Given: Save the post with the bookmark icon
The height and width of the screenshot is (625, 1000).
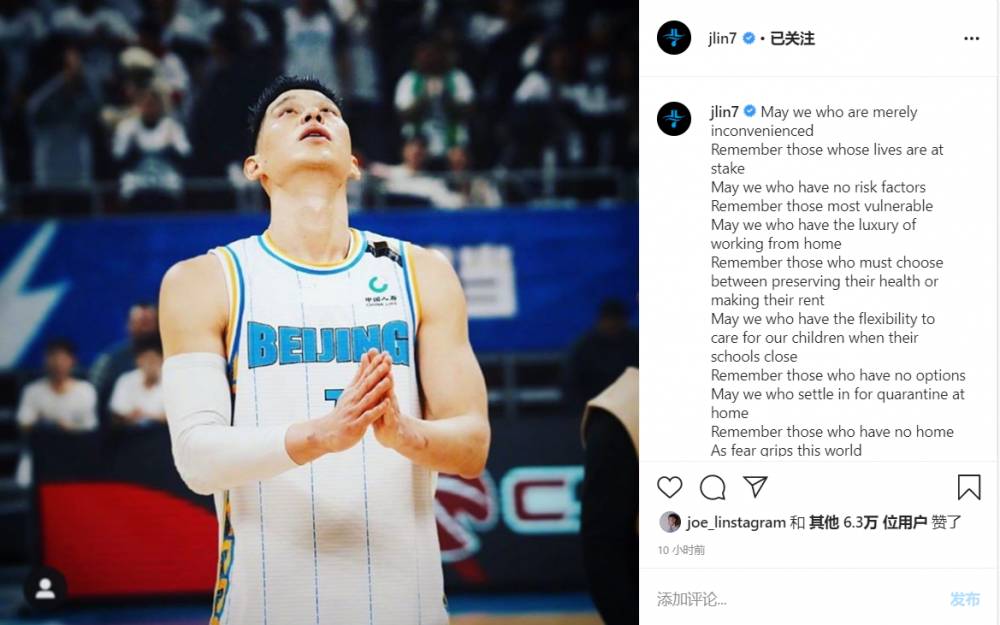Looking at the screenshot, I should tap(969, 487).
